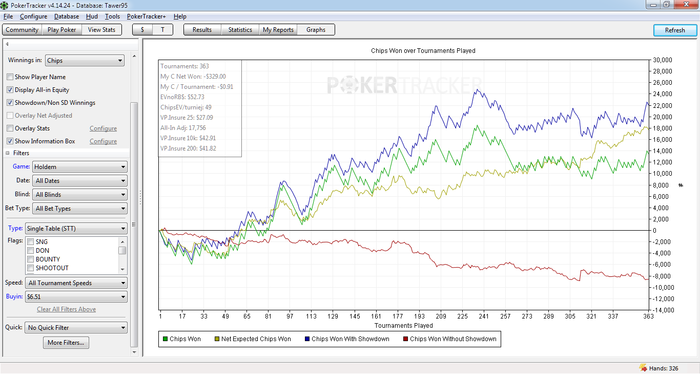Screen dimensions: 700x374
Task: Open the Bet Type dropdown
Action: pos(80,208)
